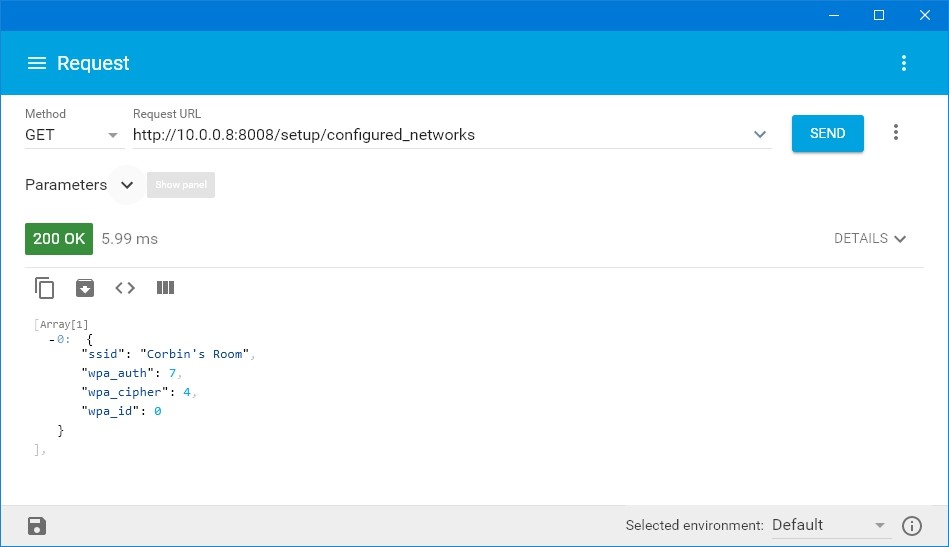Switch to table view icon
The width and height of the screenshot is (949, 547).
(166, 288)
